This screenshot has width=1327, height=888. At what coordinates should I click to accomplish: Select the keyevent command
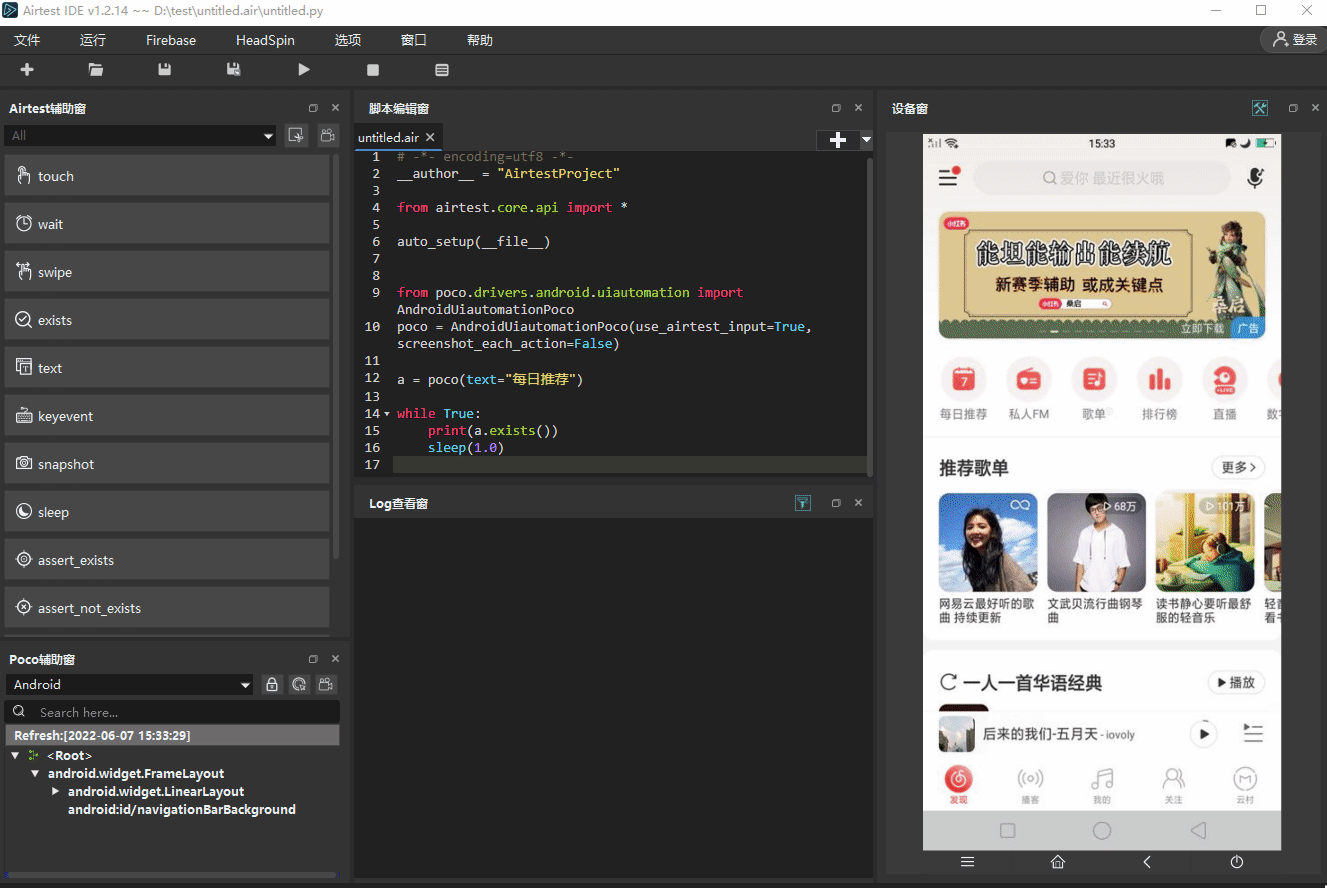click(167, 416)
